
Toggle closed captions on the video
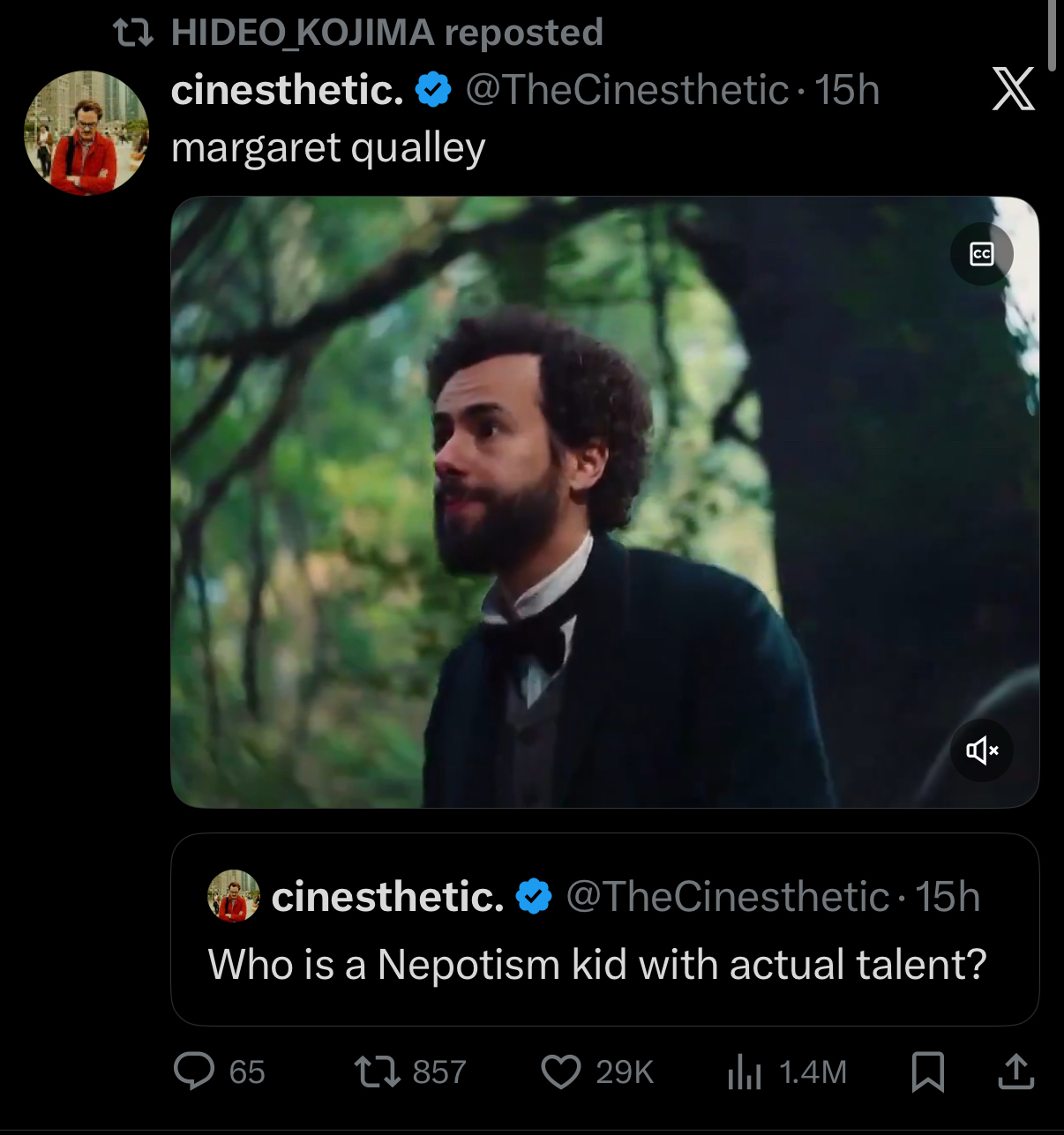tap(981, 254)
